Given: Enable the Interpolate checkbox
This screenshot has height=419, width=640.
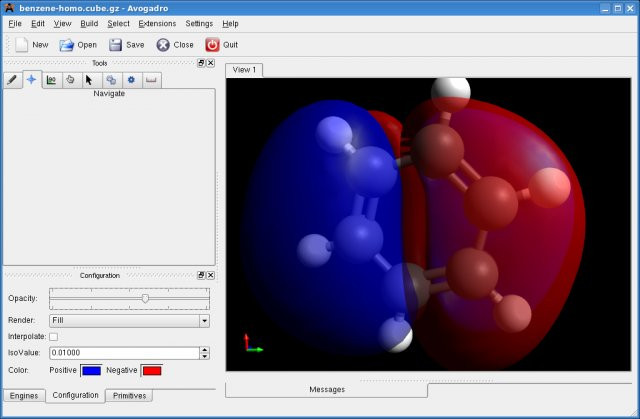Looking at the screenshot, I should pos(54,336).
